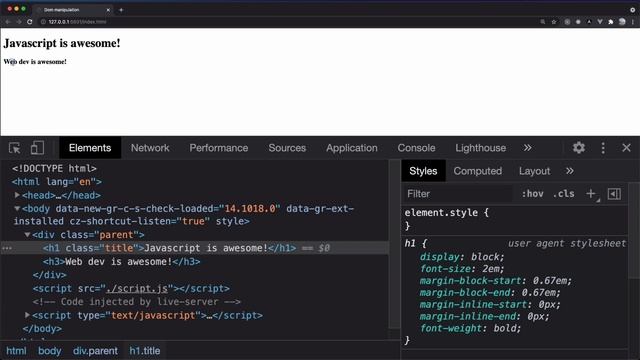Toggle the device toolbar icon
This screenshot has height=360, width=640.
37,148
